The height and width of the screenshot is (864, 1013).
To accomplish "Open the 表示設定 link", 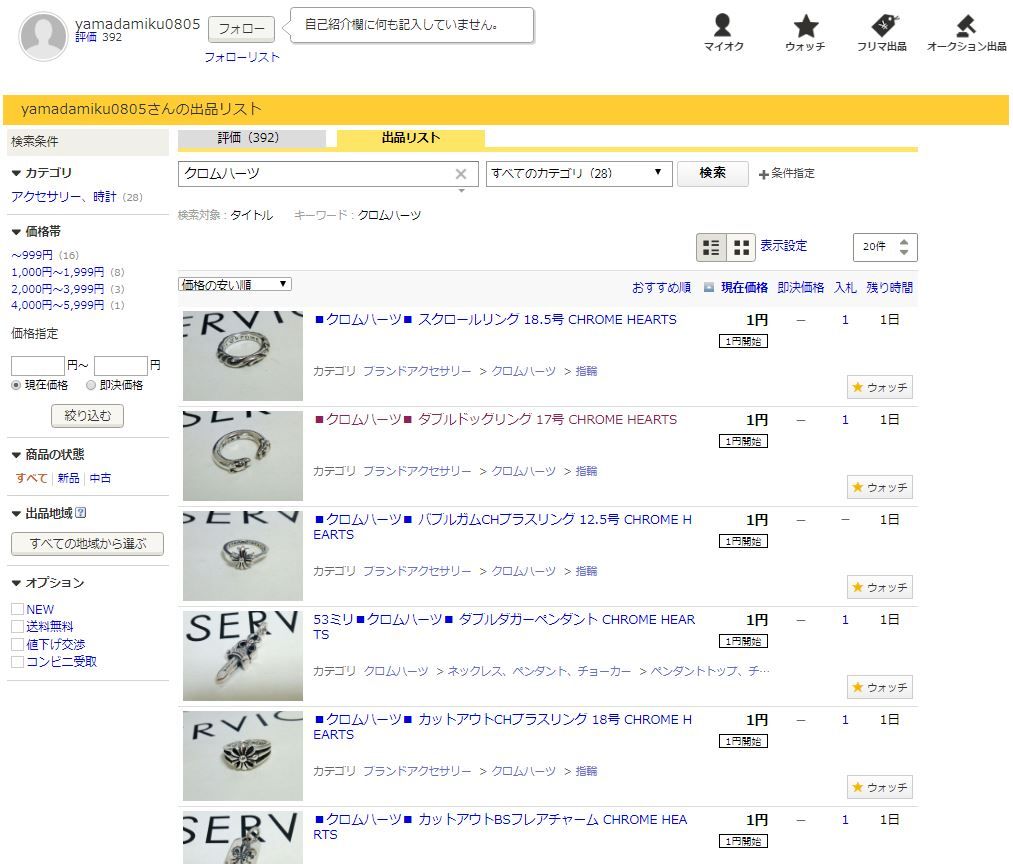I will (783, 246).
